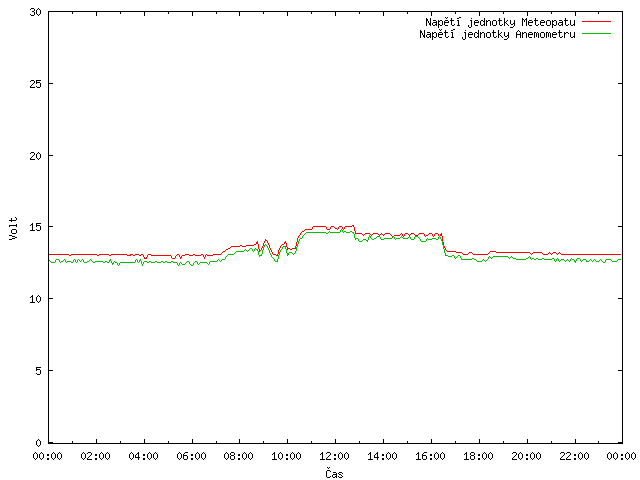
Task: Click the green legend line sample
Action: coord(596,33)
